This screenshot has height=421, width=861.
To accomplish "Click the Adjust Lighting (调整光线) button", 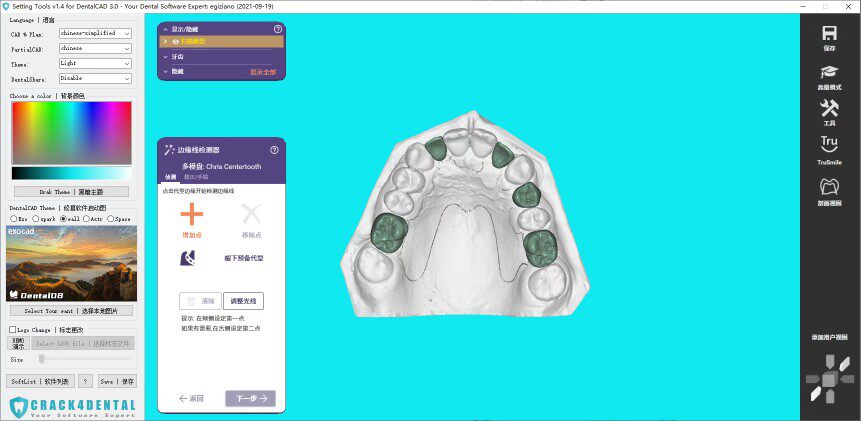I will pos(243,301).
